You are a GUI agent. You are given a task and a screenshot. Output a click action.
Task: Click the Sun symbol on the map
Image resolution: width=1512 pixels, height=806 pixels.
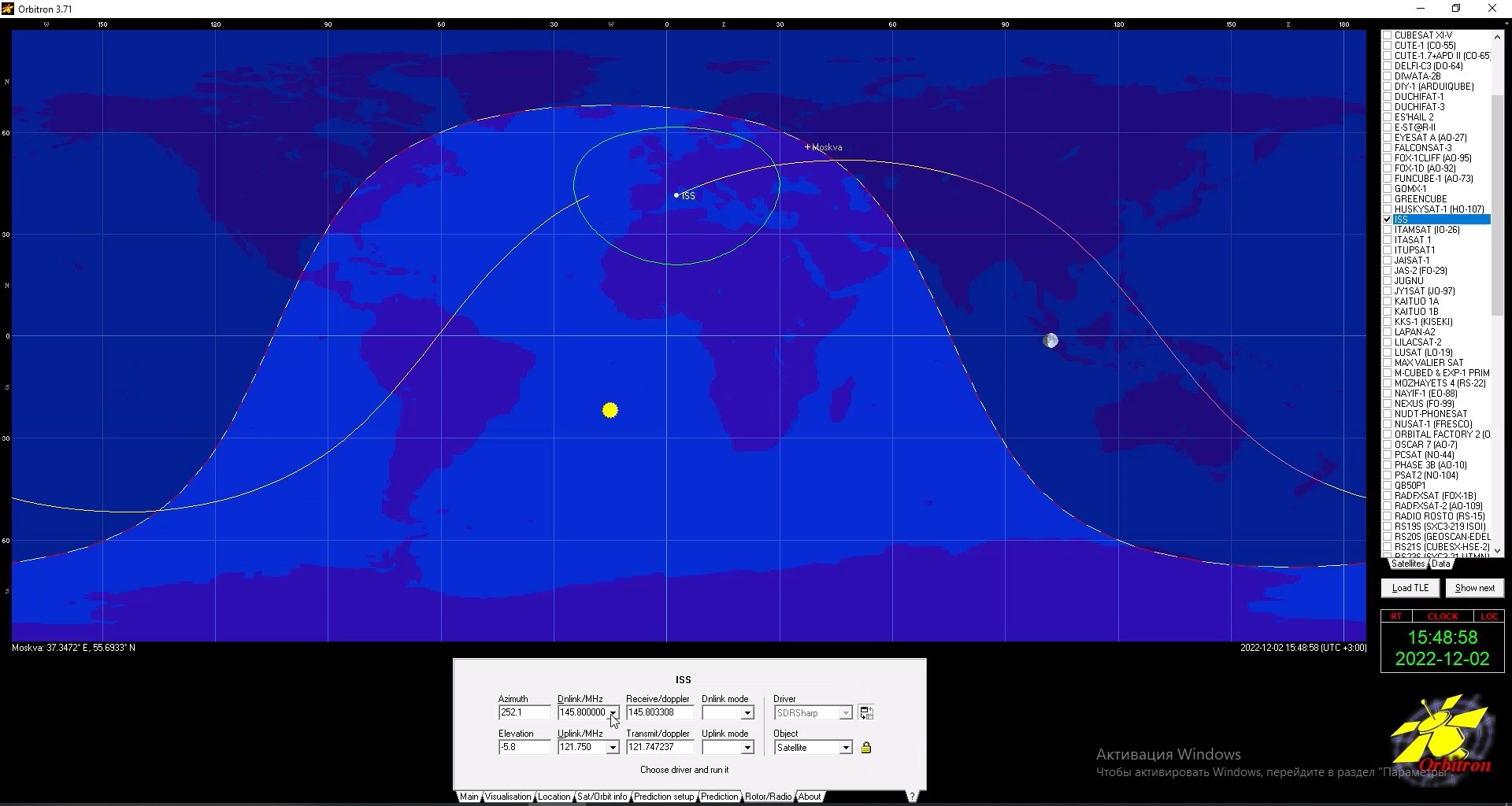click(x=610, y=410)
